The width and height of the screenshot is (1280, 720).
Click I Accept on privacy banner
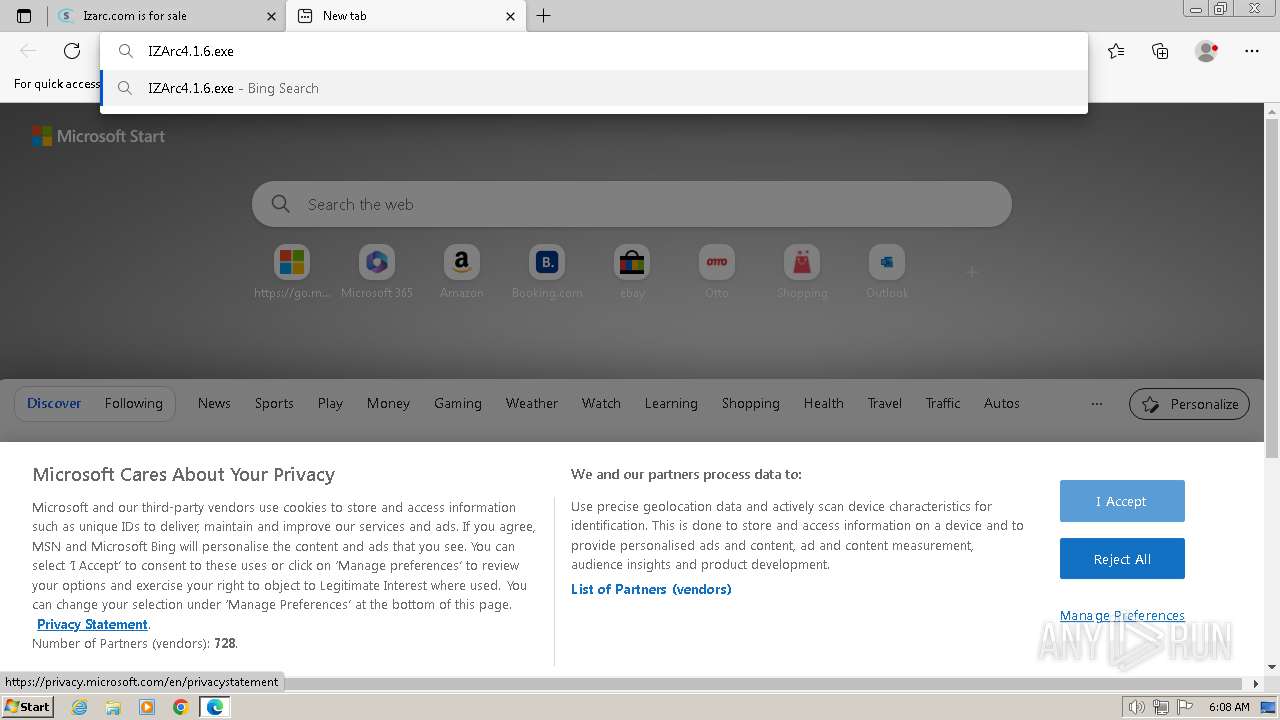pyautogui.click(x=1122, y=501)
